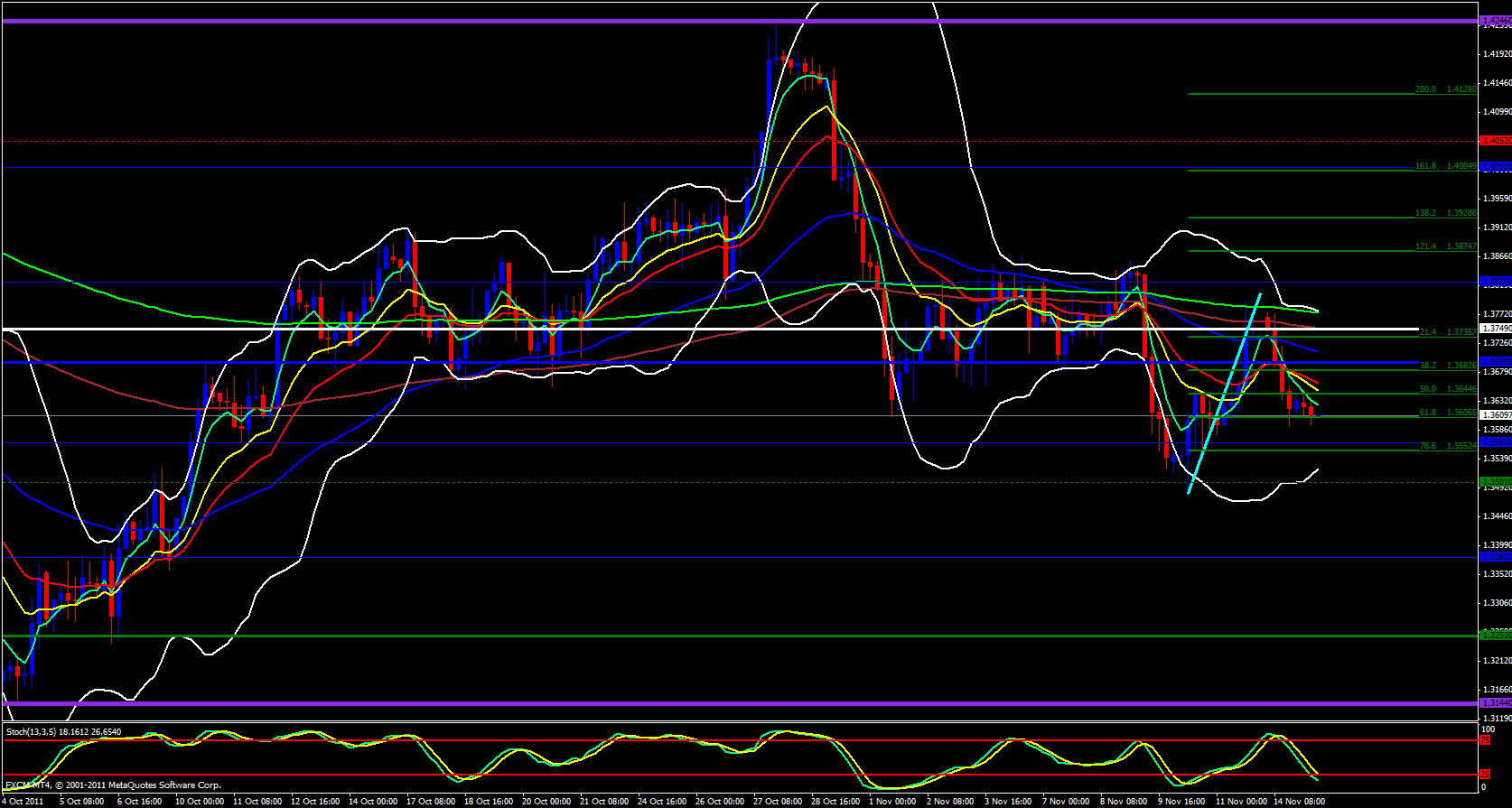1512x808 pixels.
Task: Select the green 1.35010 dashed level tag
Action: click(1495, 482)
